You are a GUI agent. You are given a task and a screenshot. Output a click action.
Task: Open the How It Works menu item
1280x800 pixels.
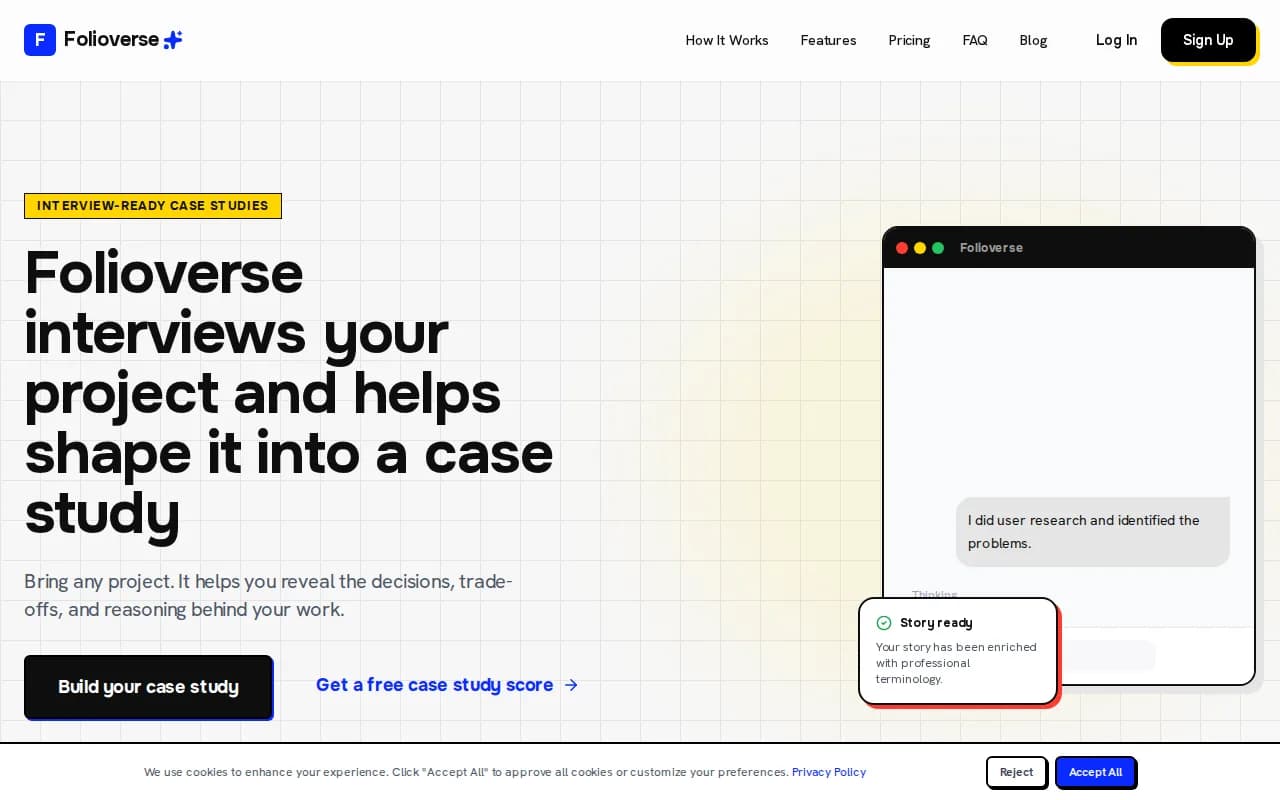727,40
